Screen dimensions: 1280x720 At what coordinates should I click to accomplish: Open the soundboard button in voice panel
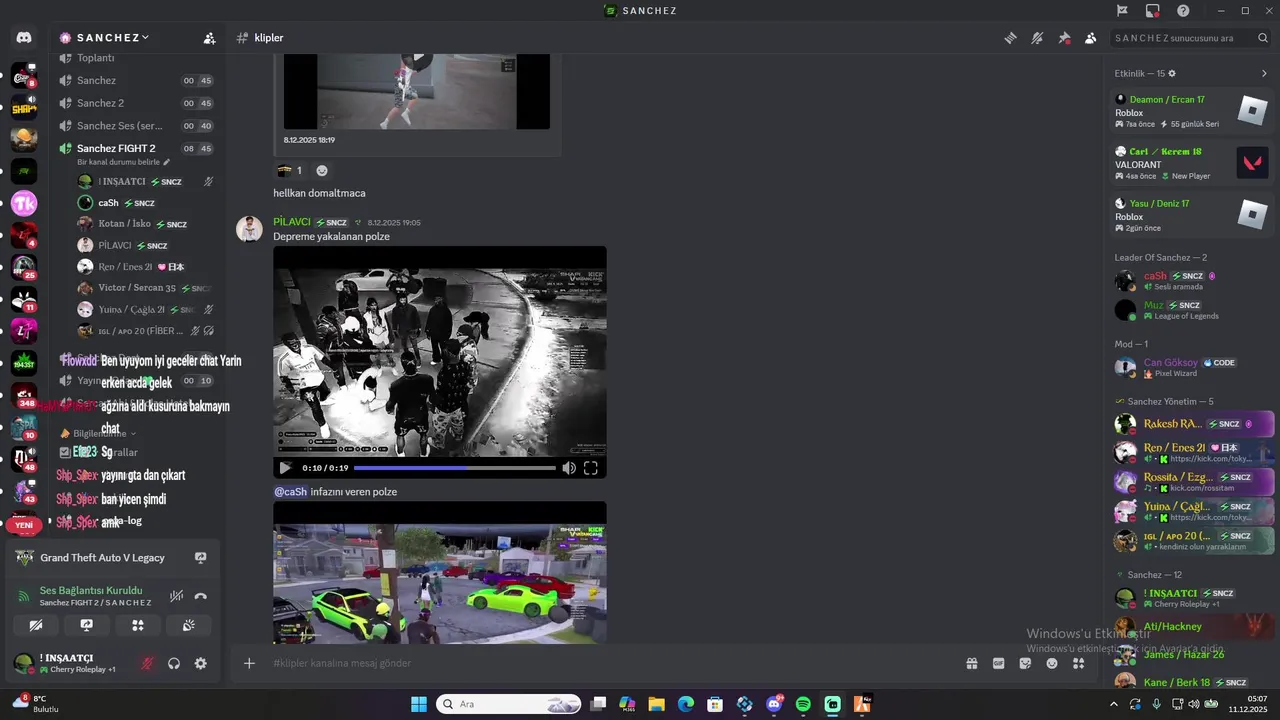(189, 625)
